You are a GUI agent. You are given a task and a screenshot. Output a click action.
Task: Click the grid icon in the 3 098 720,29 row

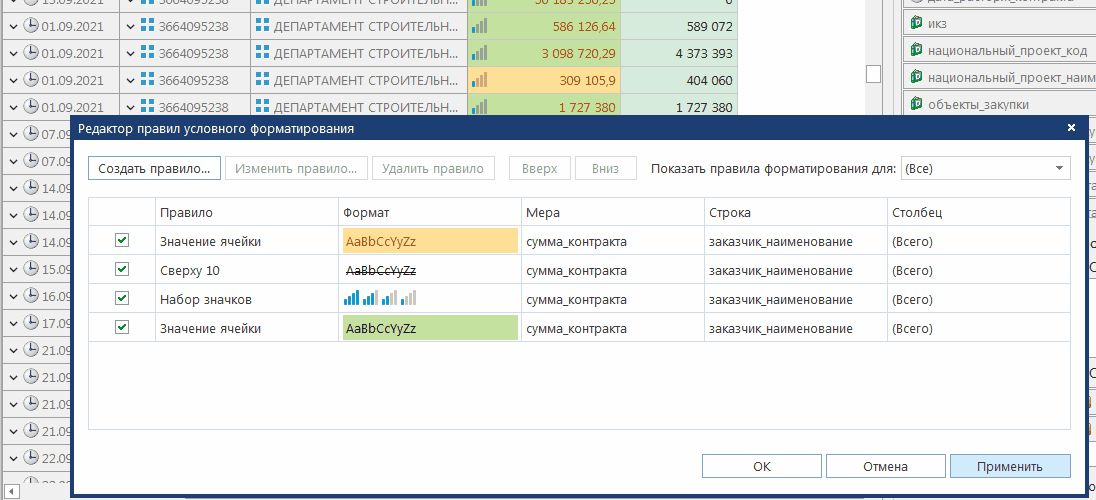pyautogui.click(x=148, y=53)
